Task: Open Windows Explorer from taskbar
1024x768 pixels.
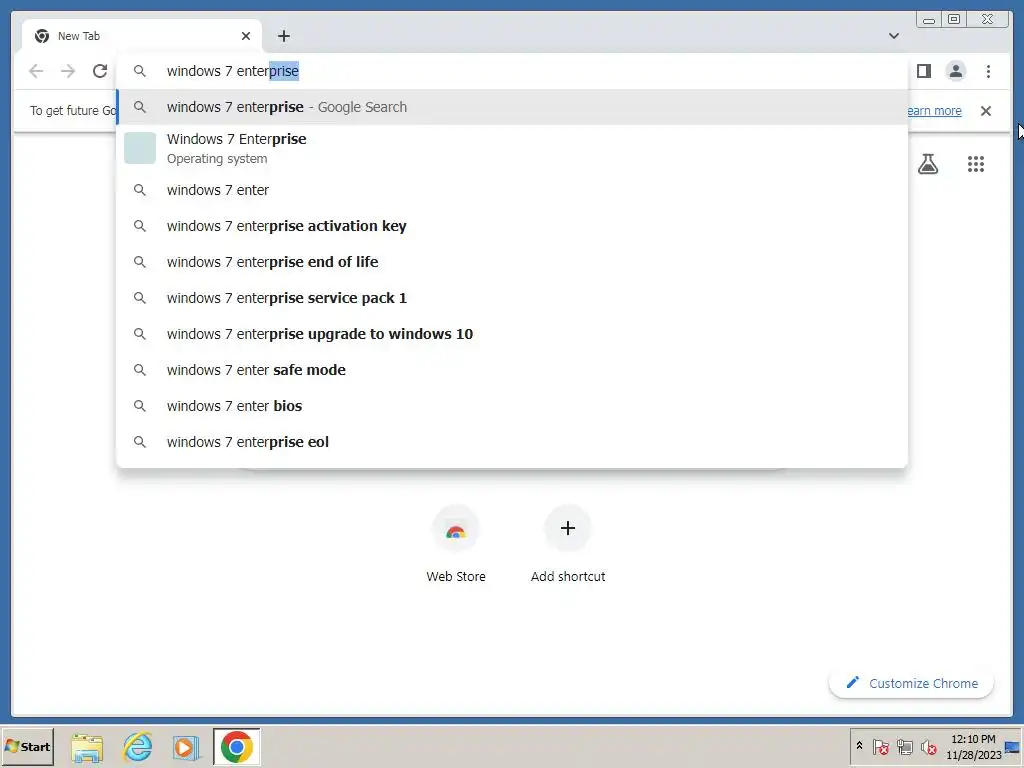Action: pyautogui.click(x=88, y=747)
